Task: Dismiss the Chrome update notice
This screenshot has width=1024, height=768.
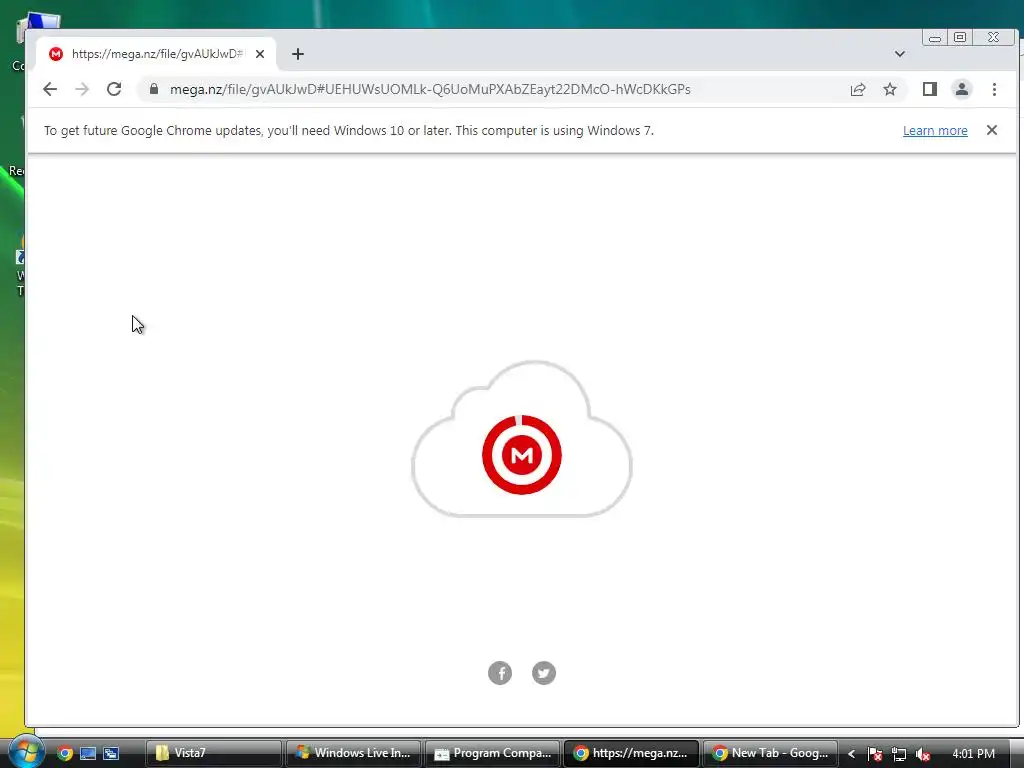Action: coord(991,130)
